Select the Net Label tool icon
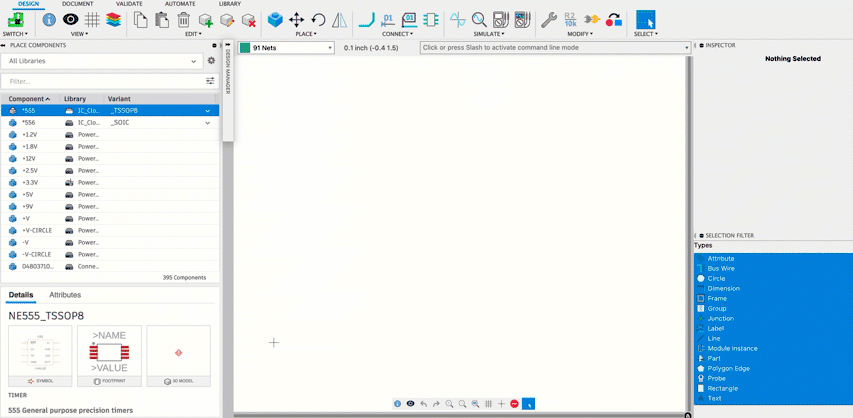 click(x=388, y=20)
